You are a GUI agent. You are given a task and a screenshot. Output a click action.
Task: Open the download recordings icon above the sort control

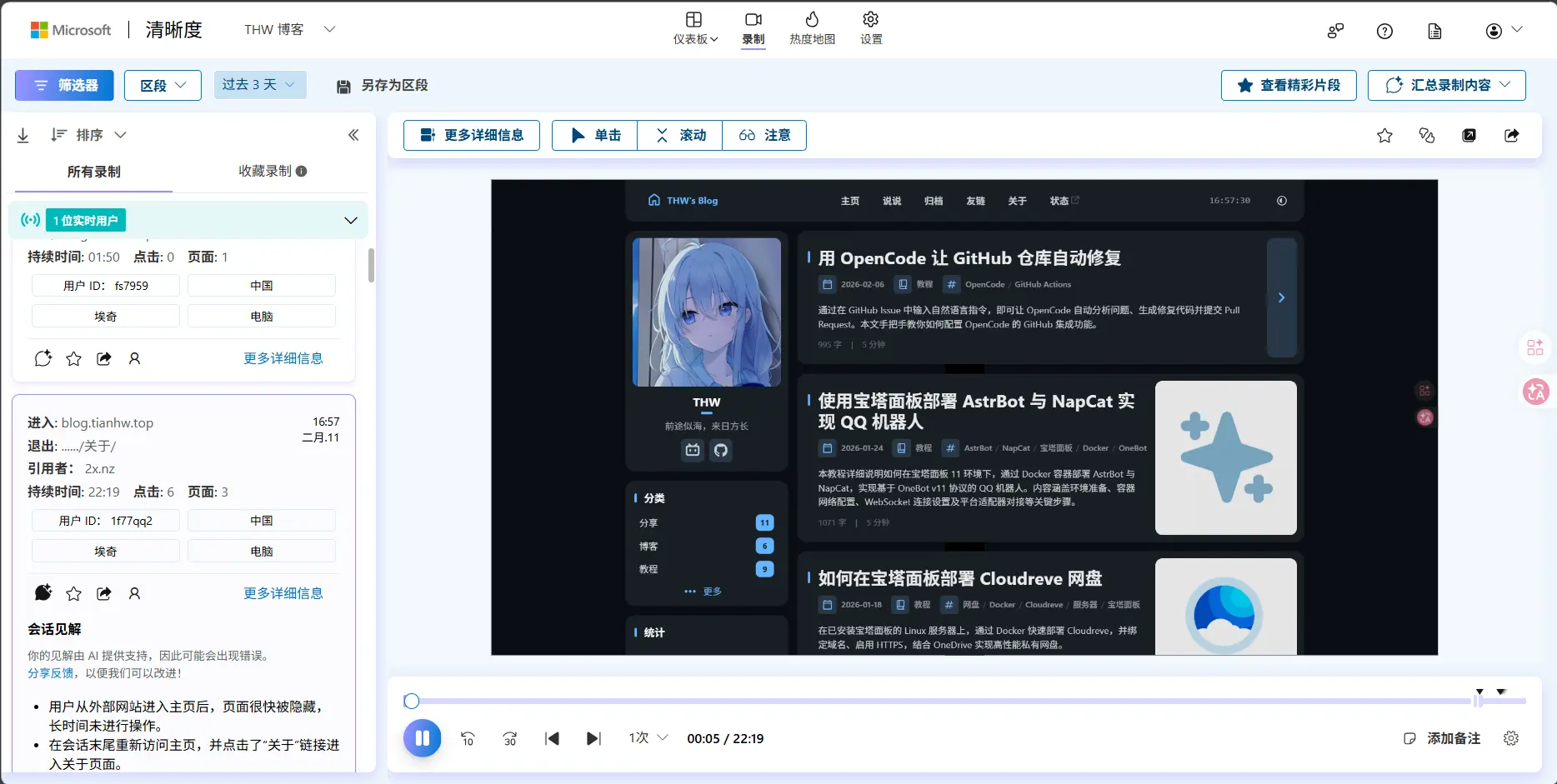tap(23, 134)
